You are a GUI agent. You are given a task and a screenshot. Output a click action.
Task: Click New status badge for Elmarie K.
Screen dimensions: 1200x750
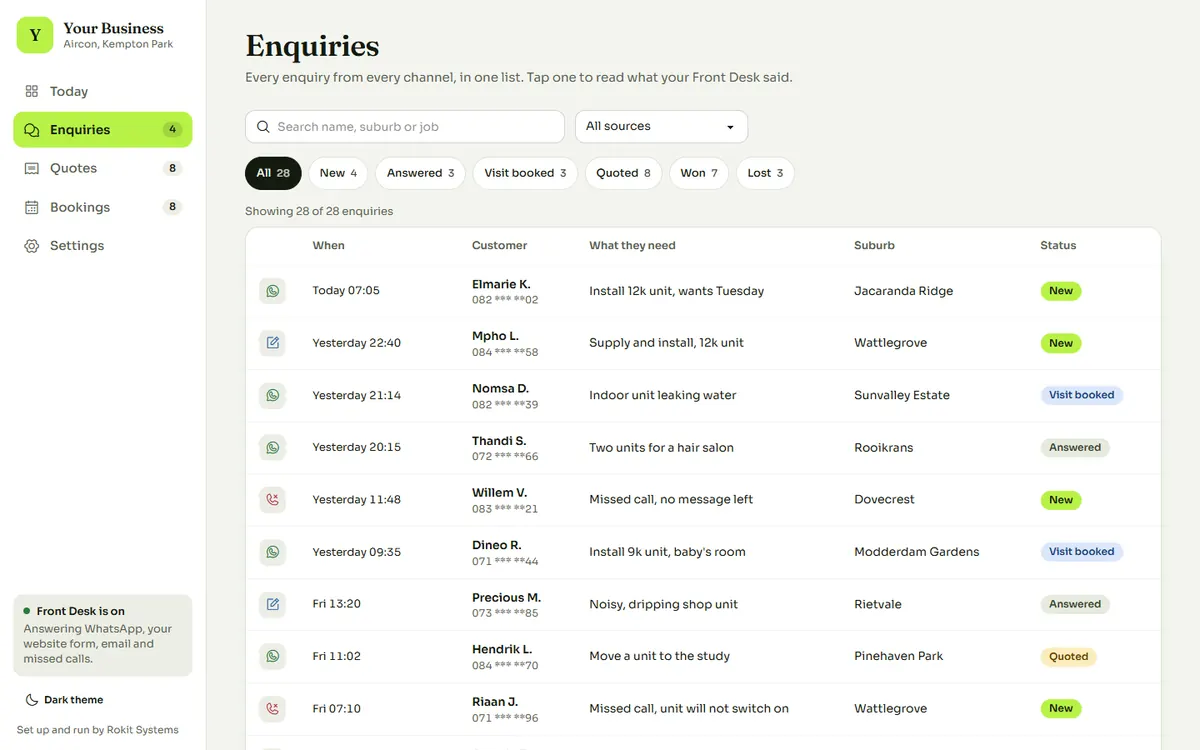point(1061,291)
